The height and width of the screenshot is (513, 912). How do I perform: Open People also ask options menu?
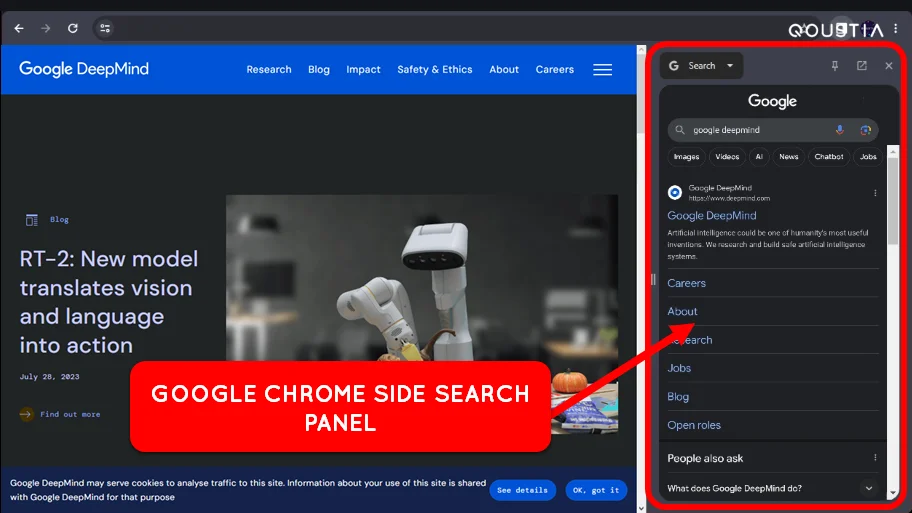[875, 458]
